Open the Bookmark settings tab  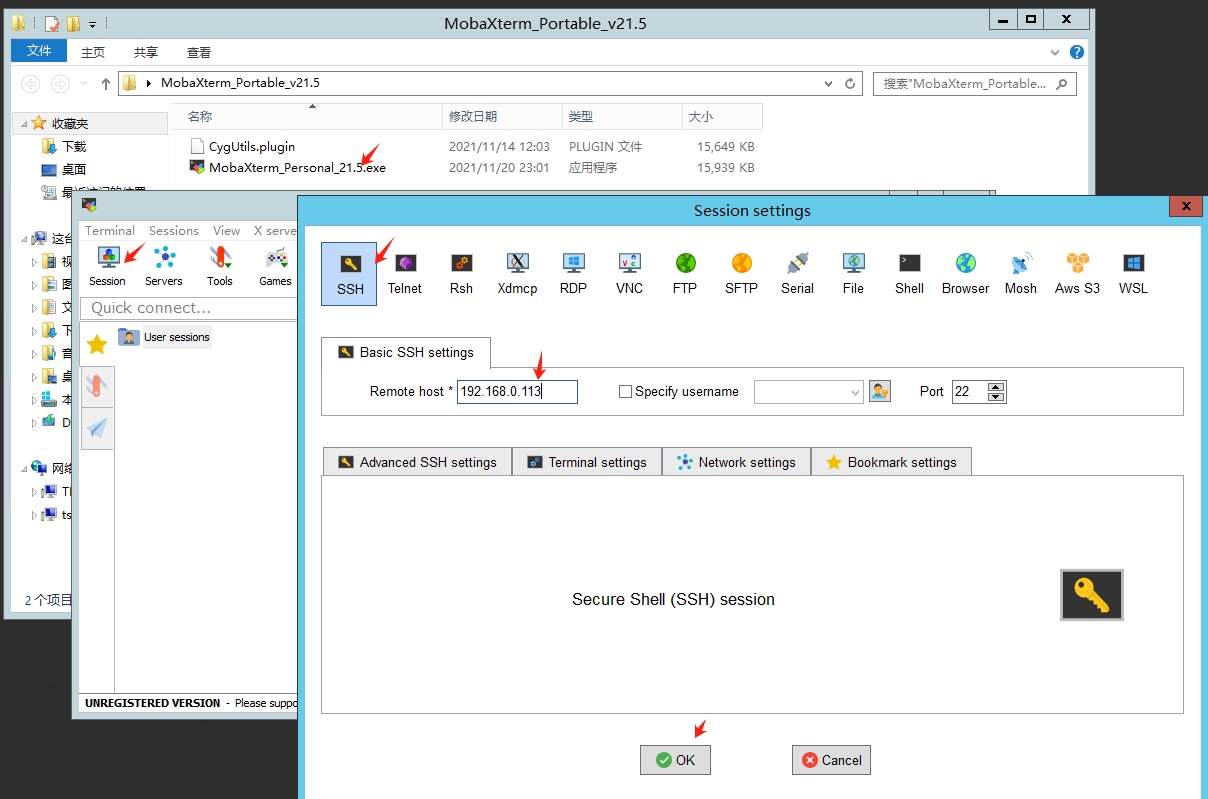[891, 462]
